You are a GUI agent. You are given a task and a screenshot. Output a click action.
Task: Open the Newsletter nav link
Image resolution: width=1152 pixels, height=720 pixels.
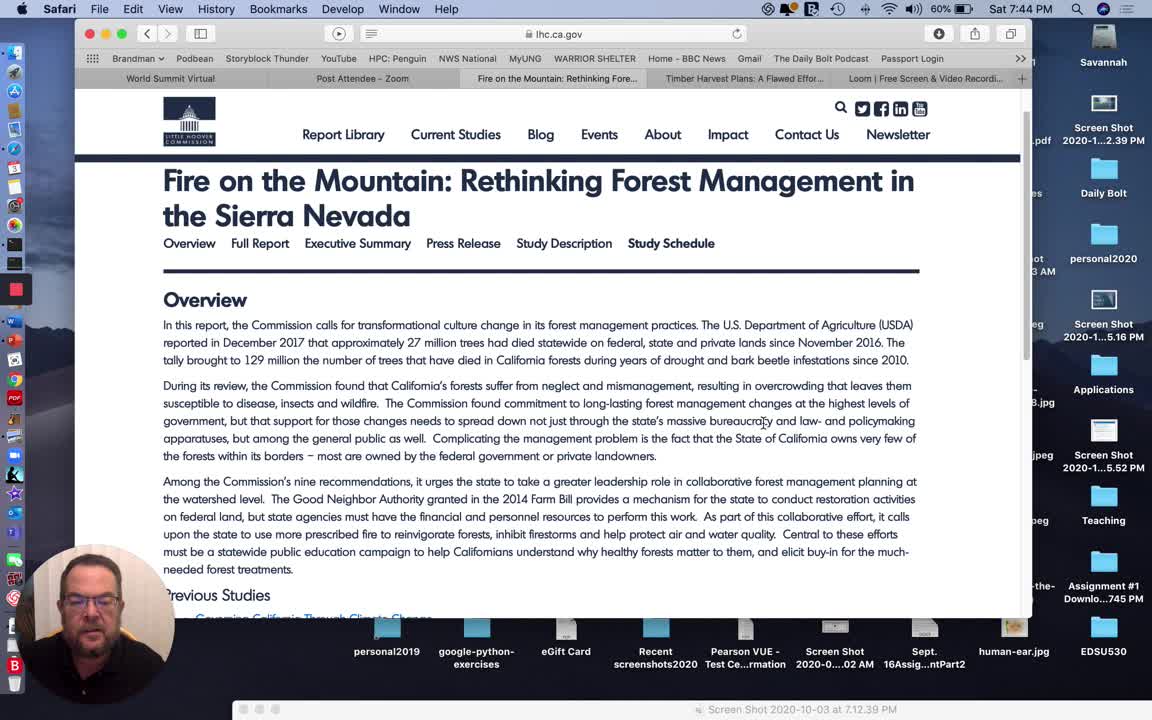coord(898,135)
